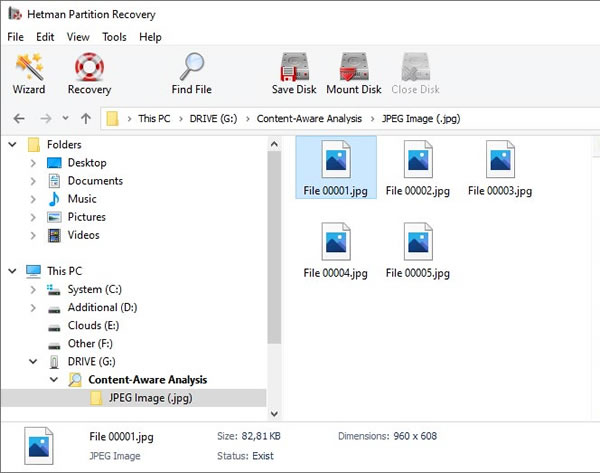Open Find File magnifier tool
Screen dimensions: 600x473
[x=191, y=73]
